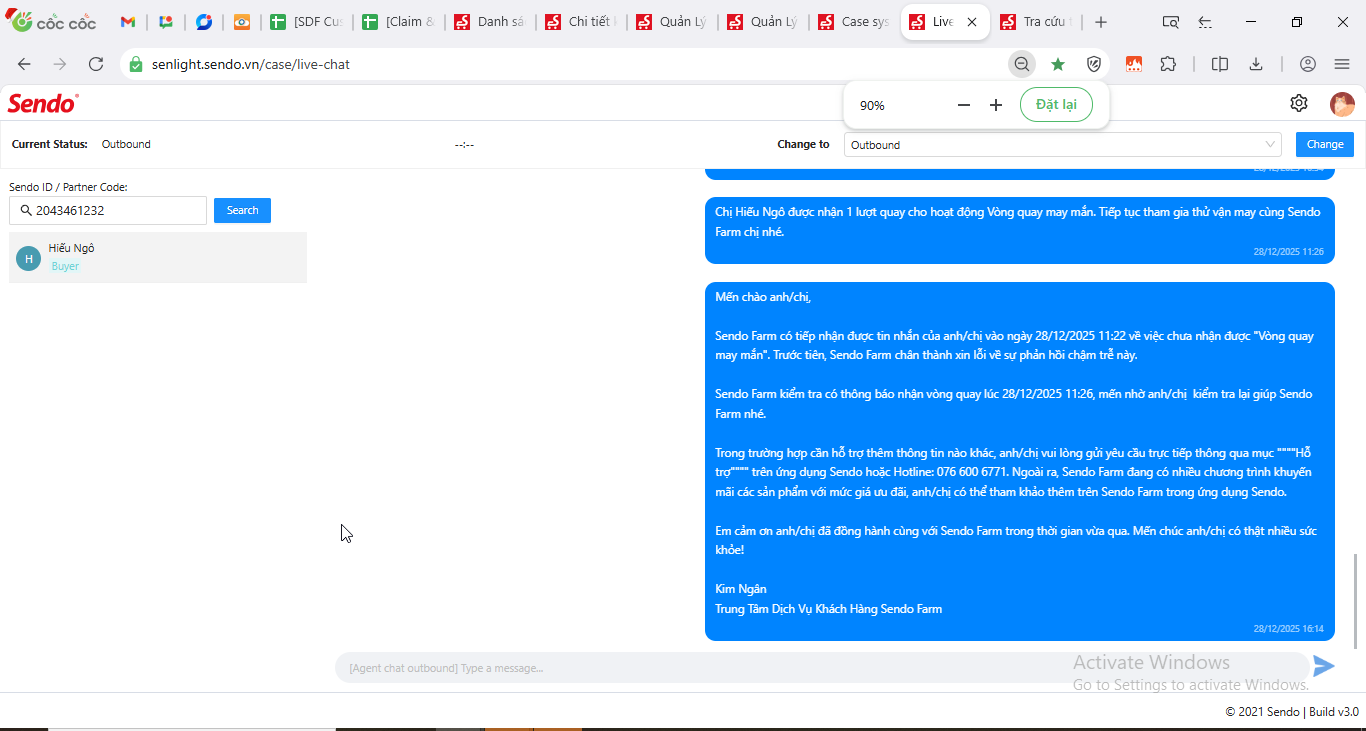Open the browser extensions puzzle icon
The height and width of the screenshot is (731, 1366).
point(1168,64)
